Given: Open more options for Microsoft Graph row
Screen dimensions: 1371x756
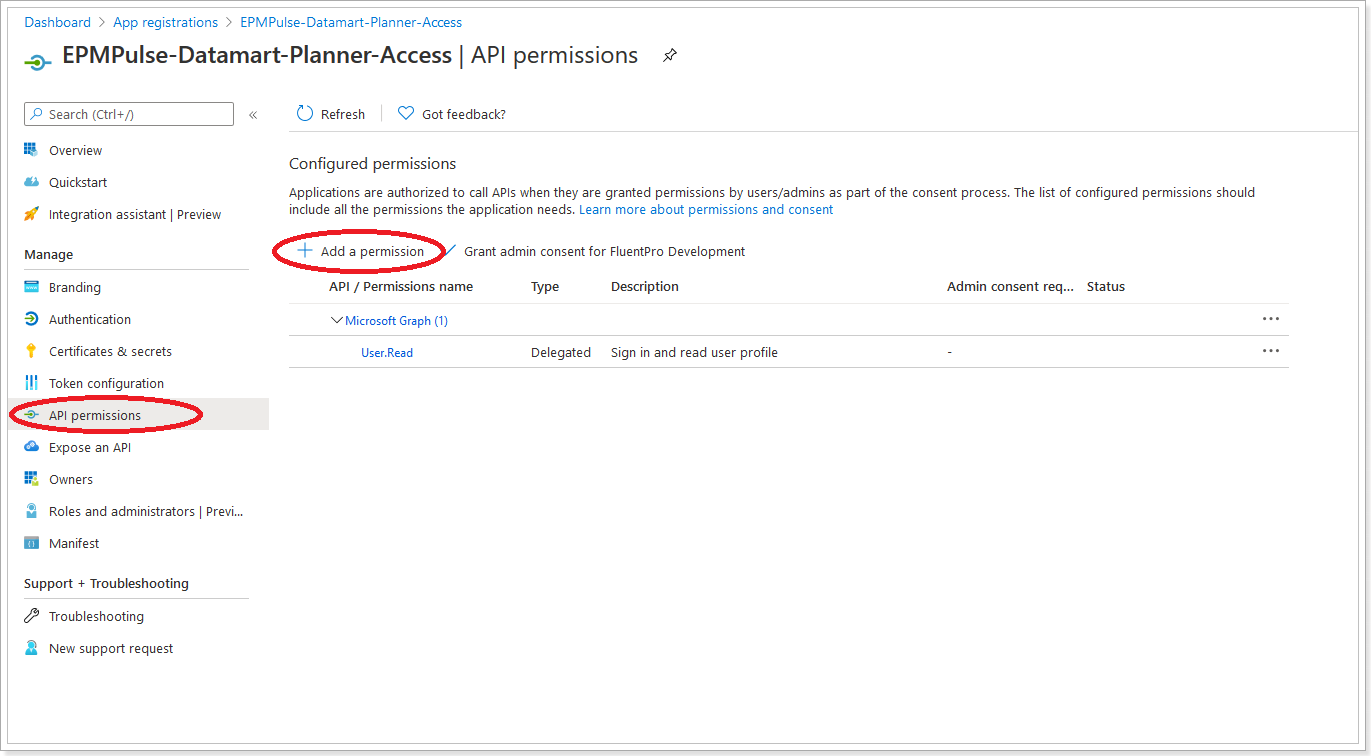Looking at the screenshot, I should 1271,319.
